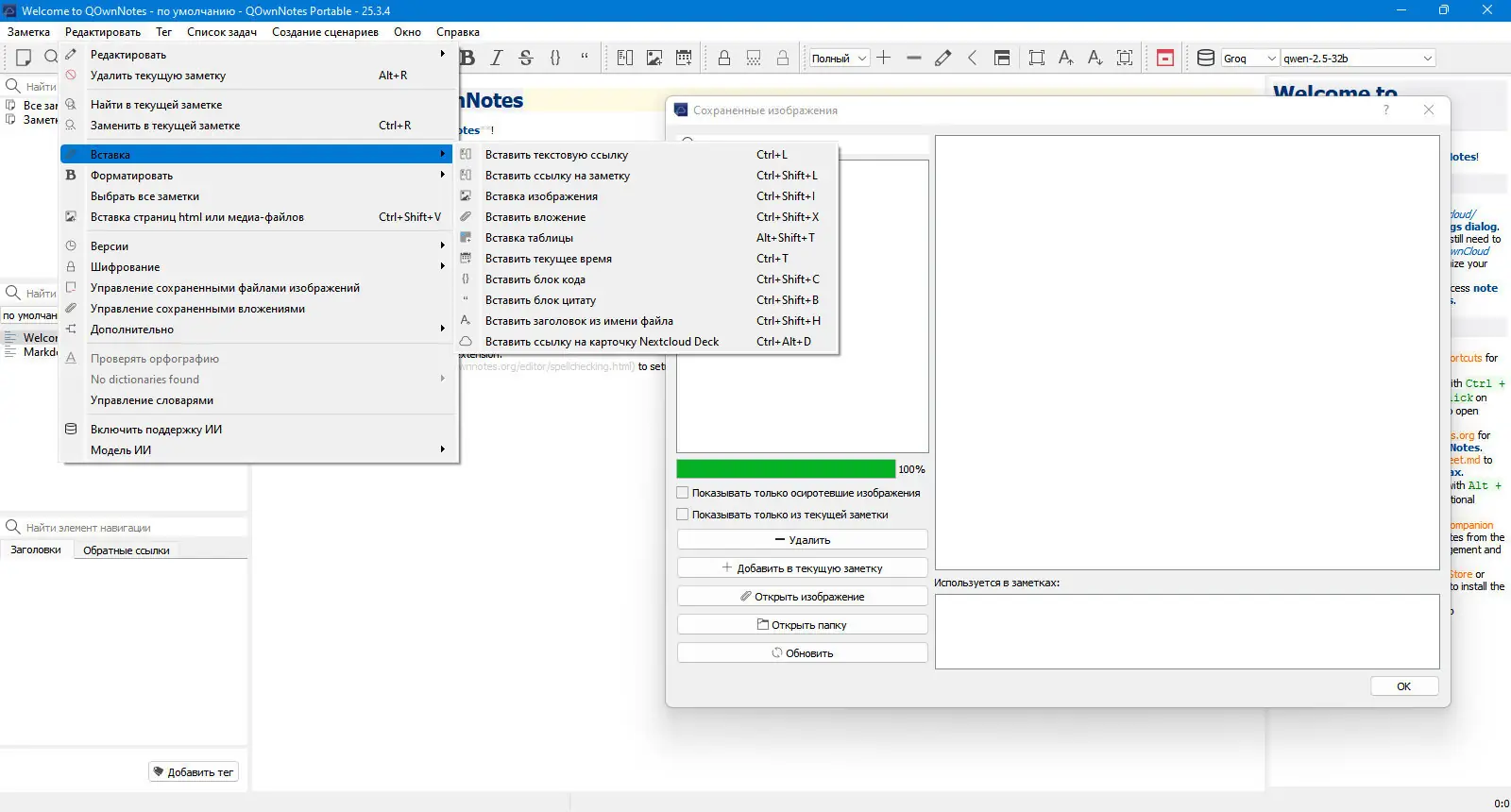Click the 'Обновить' button
The image size is (1511, 812).
803,653
